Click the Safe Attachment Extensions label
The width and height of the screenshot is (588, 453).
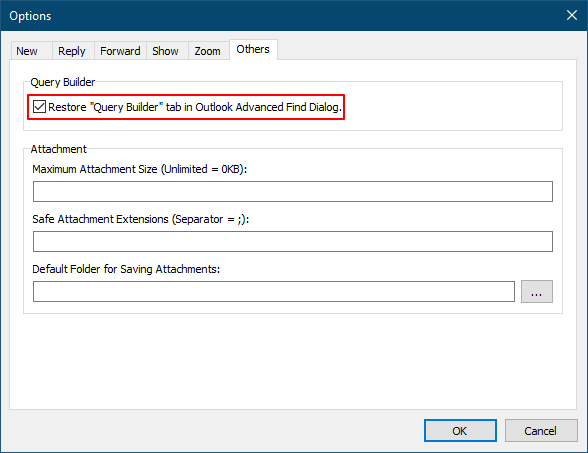click(x=141, y=219)
